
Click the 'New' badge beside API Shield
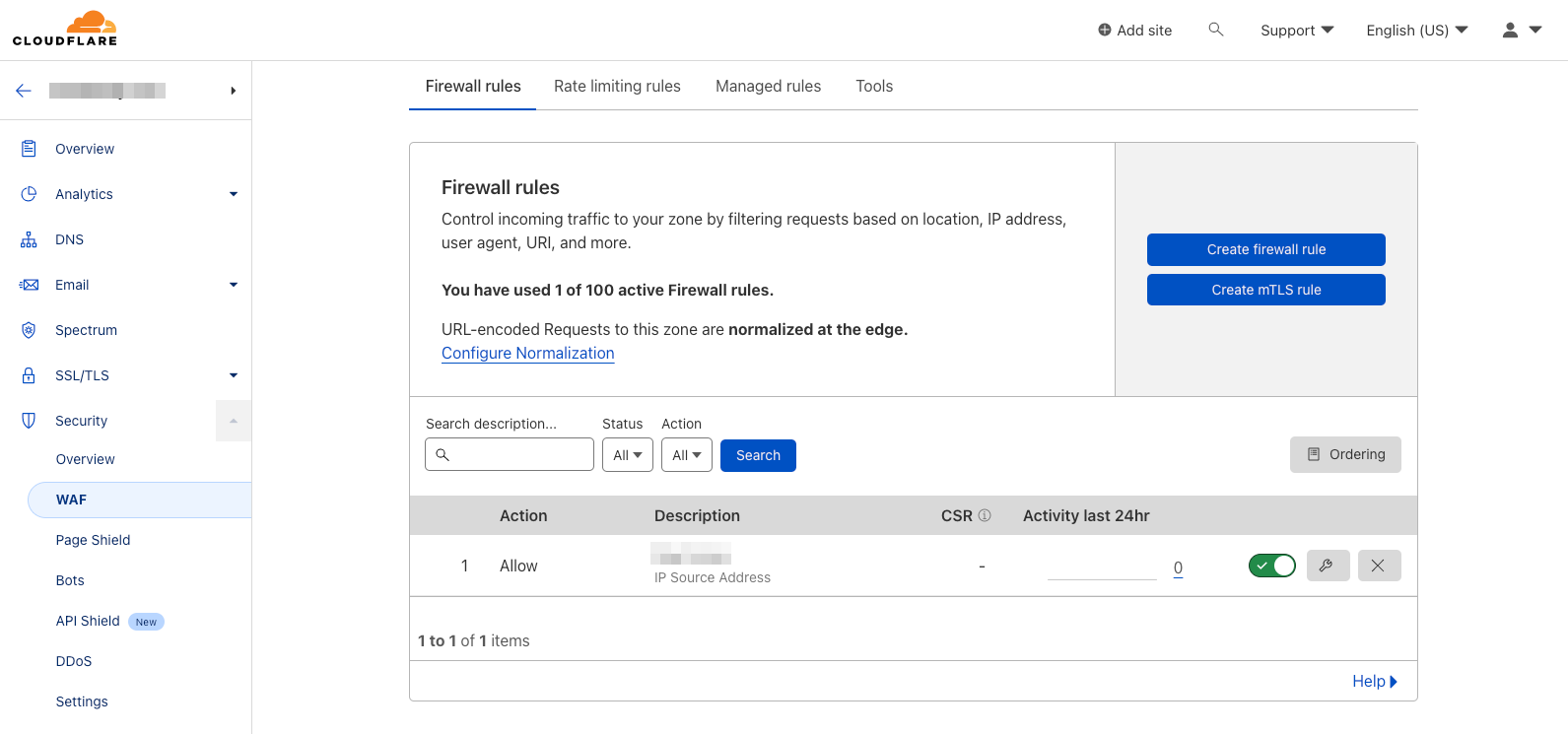[x=146, y=622]
